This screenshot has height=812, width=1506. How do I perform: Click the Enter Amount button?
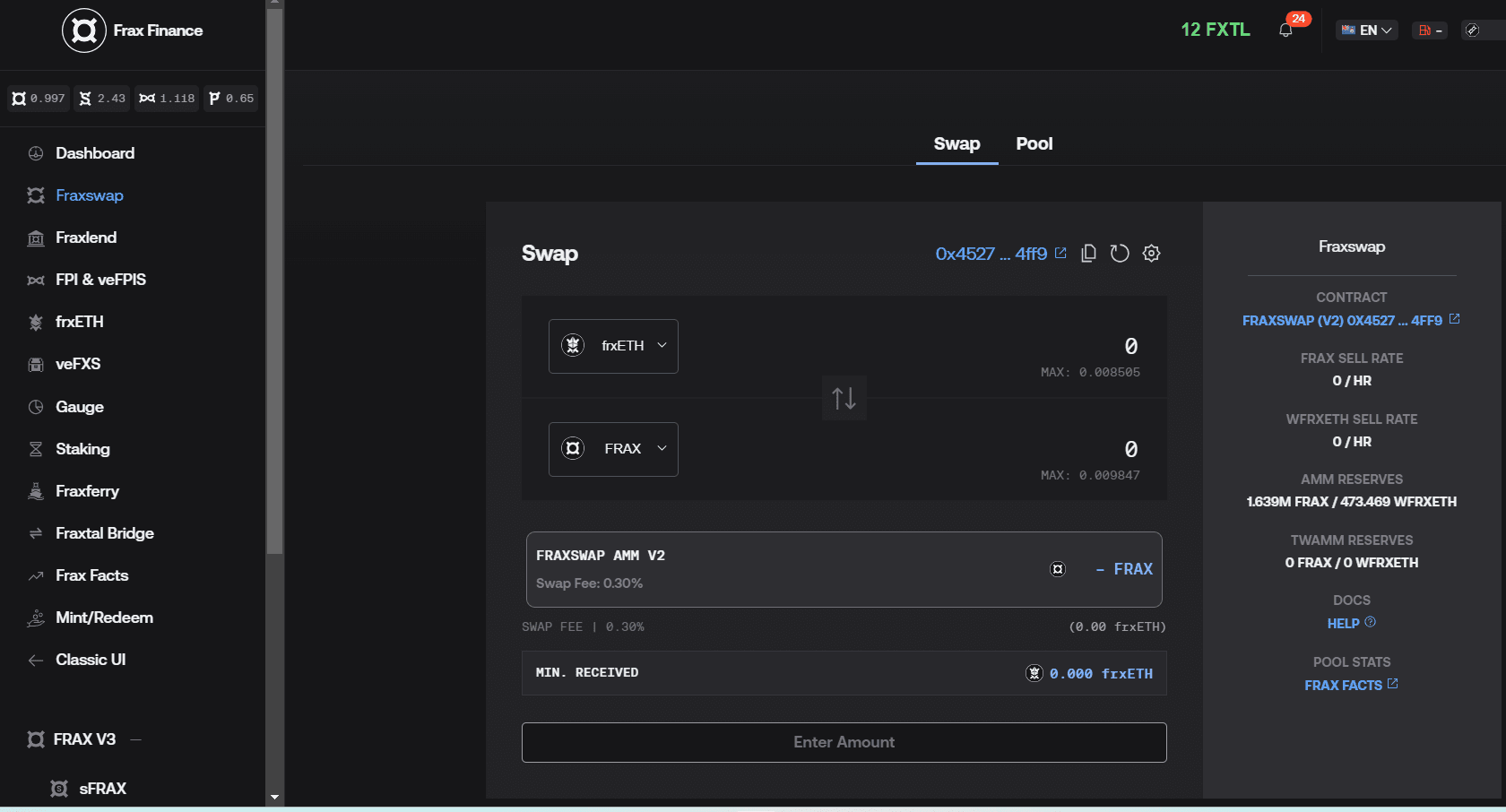click(x=844, y=742)
